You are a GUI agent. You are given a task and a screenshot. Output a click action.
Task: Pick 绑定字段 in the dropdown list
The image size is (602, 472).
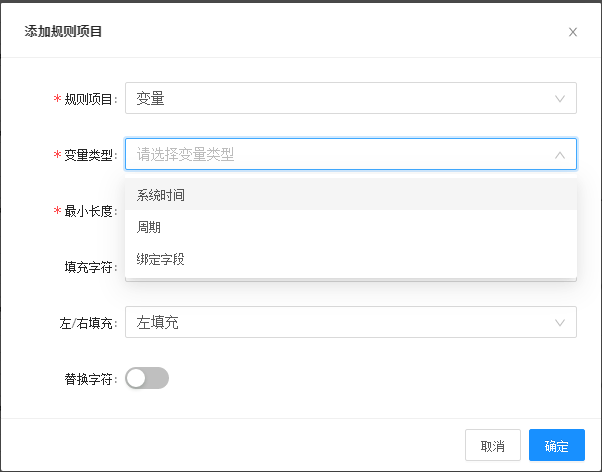161,259
